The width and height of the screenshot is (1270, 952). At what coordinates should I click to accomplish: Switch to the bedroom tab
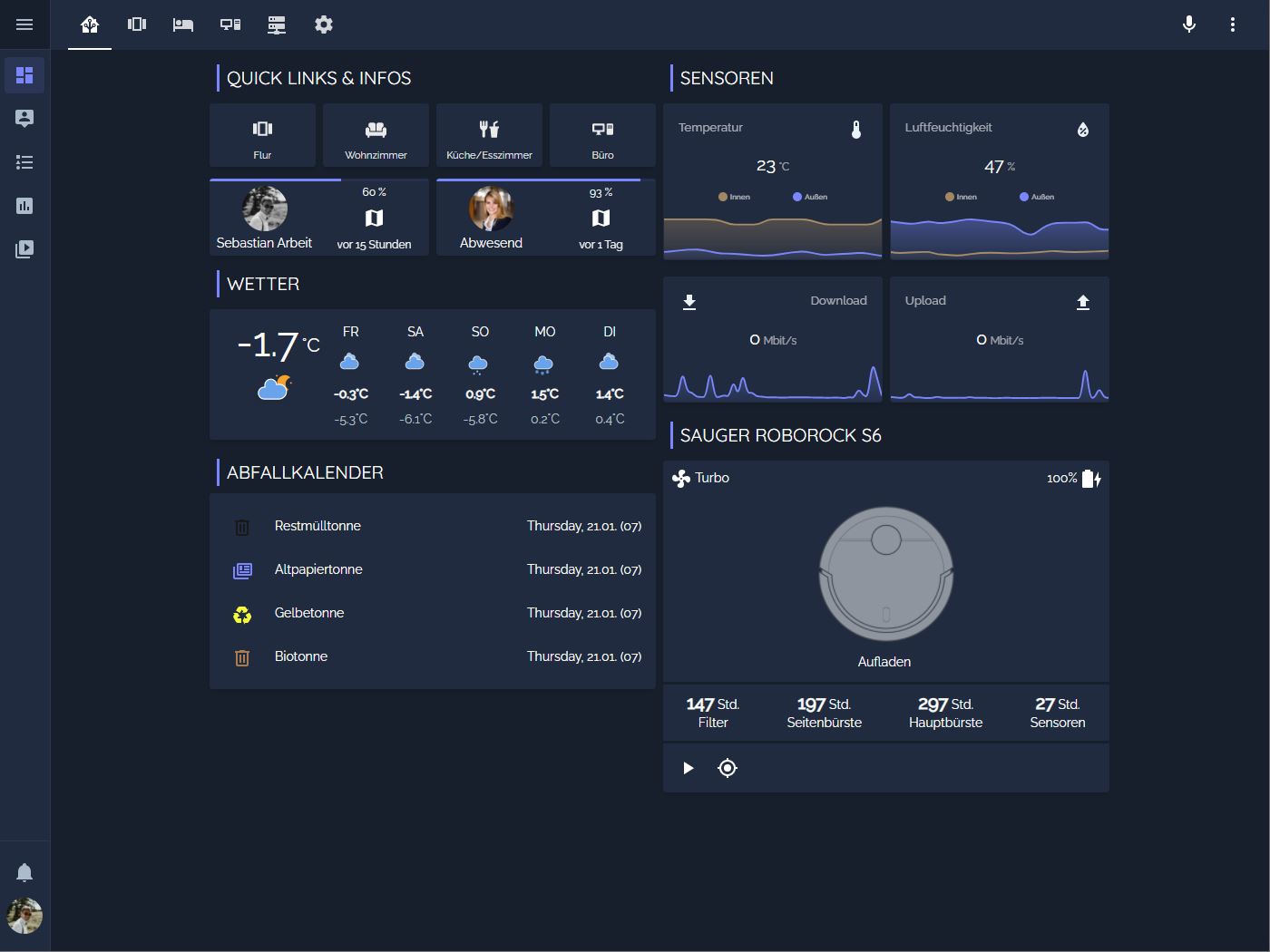coord(183,24)
